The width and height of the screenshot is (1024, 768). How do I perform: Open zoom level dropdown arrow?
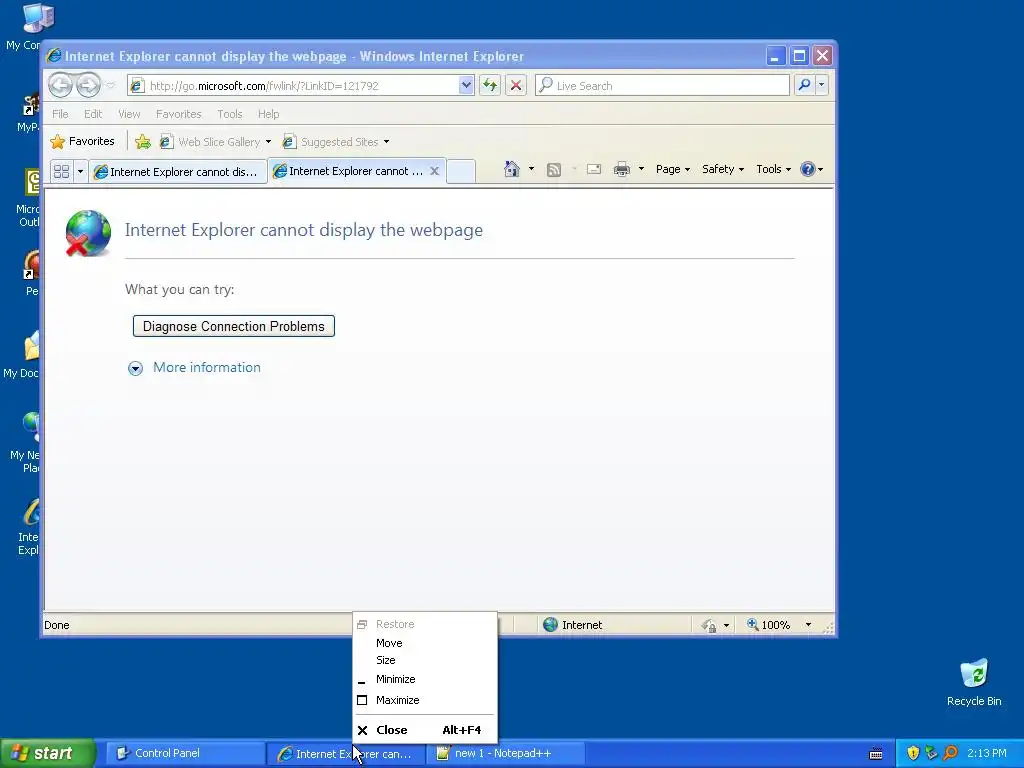pyautogui.click(x=808, y=625)
